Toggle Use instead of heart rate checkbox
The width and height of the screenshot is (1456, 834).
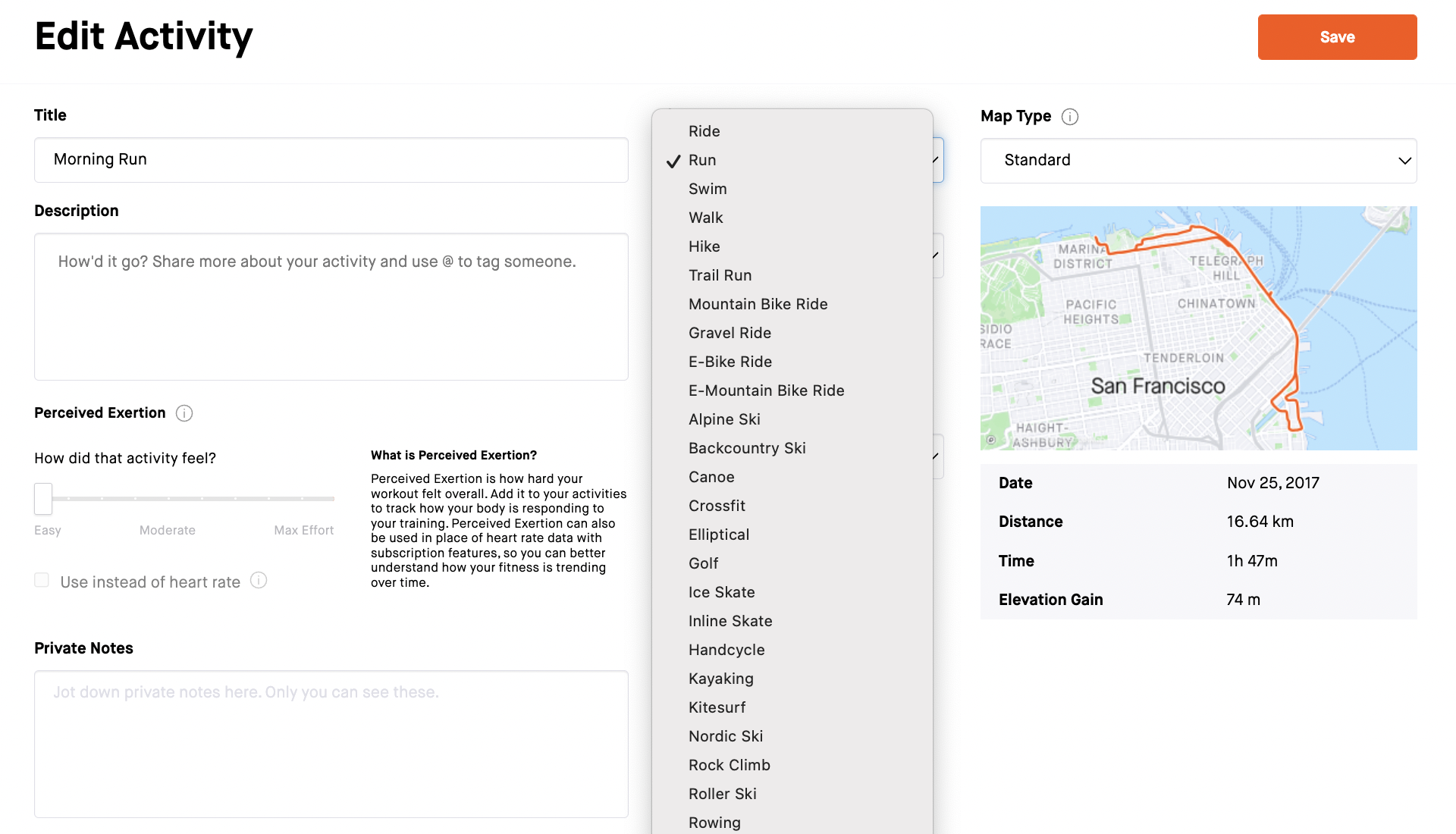[x=41, y=581]
